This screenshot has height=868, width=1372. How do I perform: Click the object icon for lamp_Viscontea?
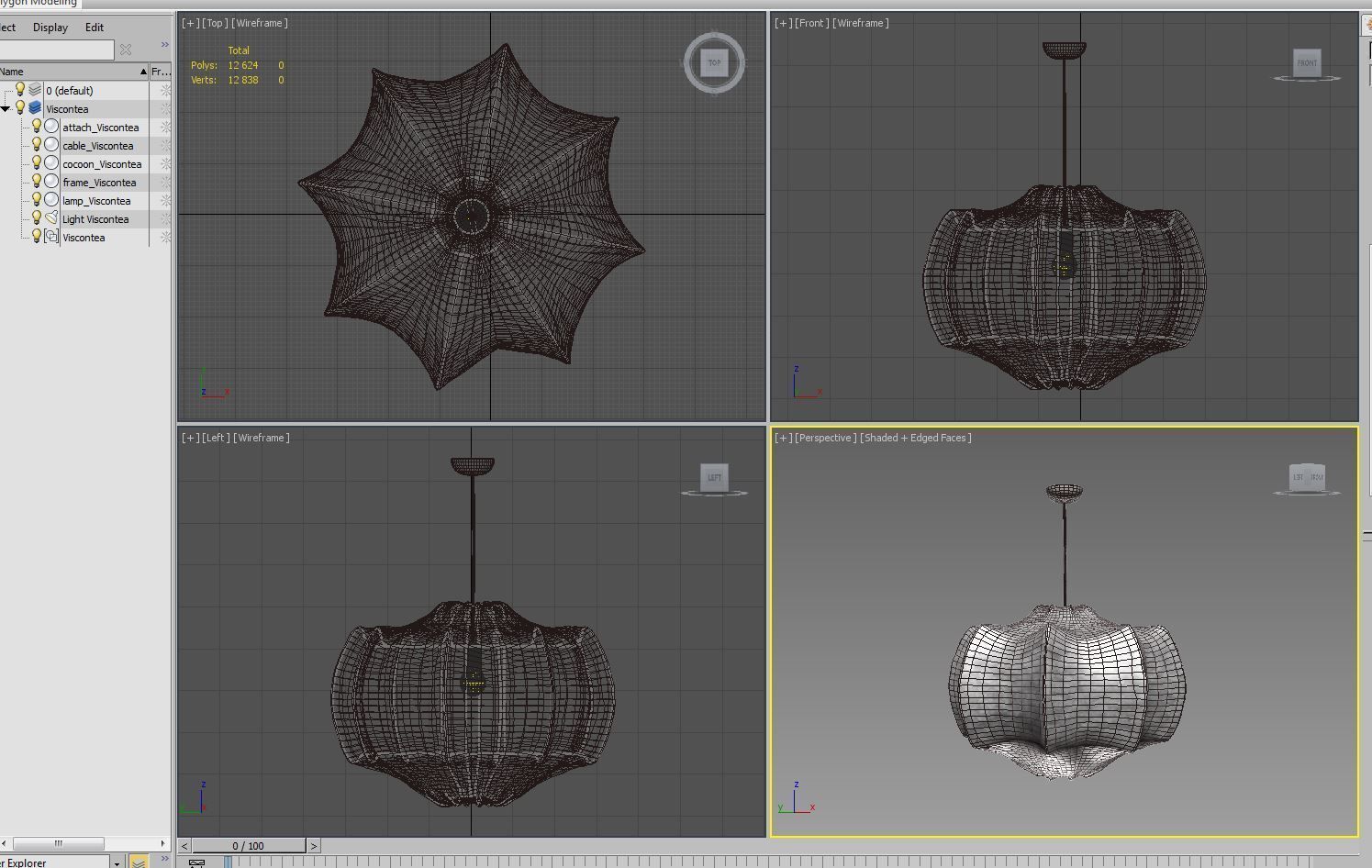coord(51,200)
